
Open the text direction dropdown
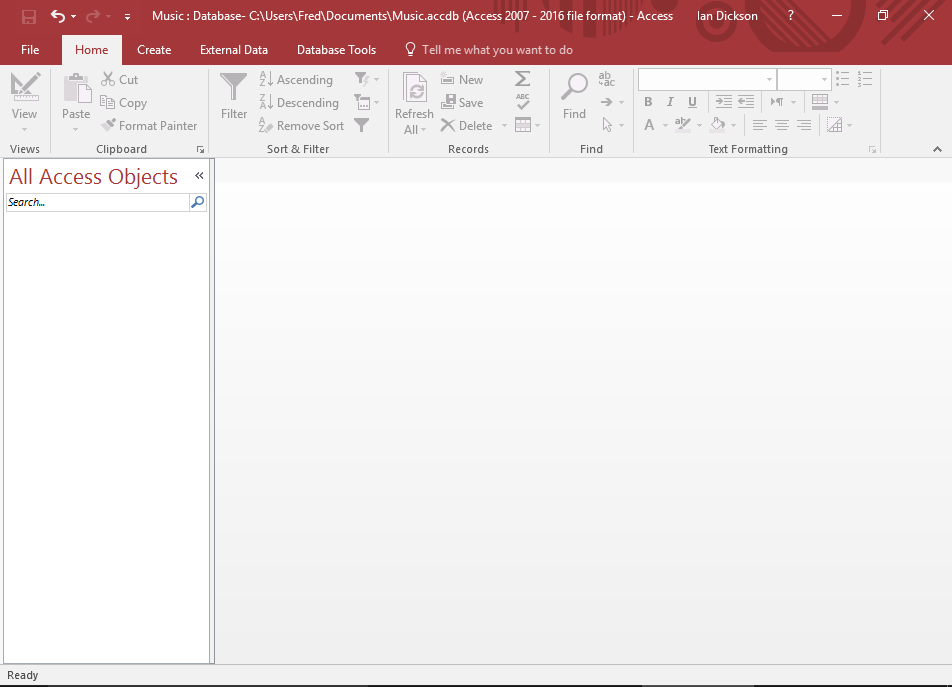783,101
